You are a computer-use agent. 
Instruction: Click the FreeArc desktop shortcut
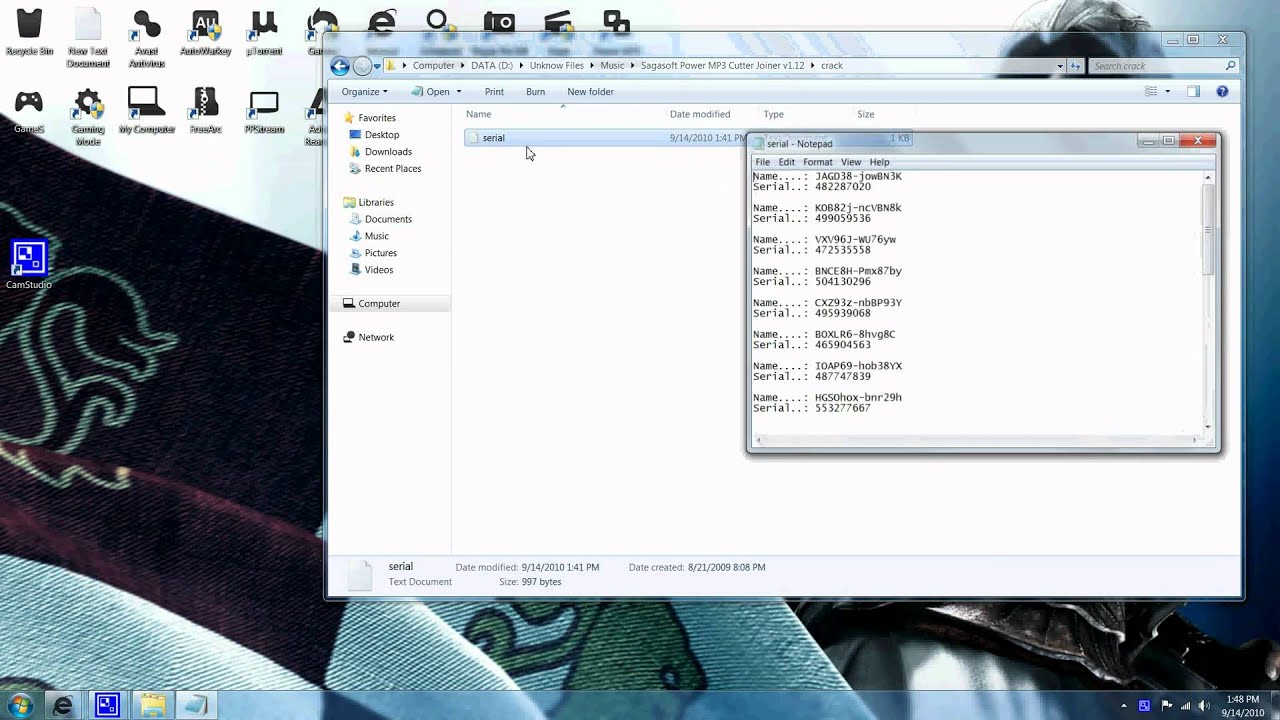click(x=205, y=110)
